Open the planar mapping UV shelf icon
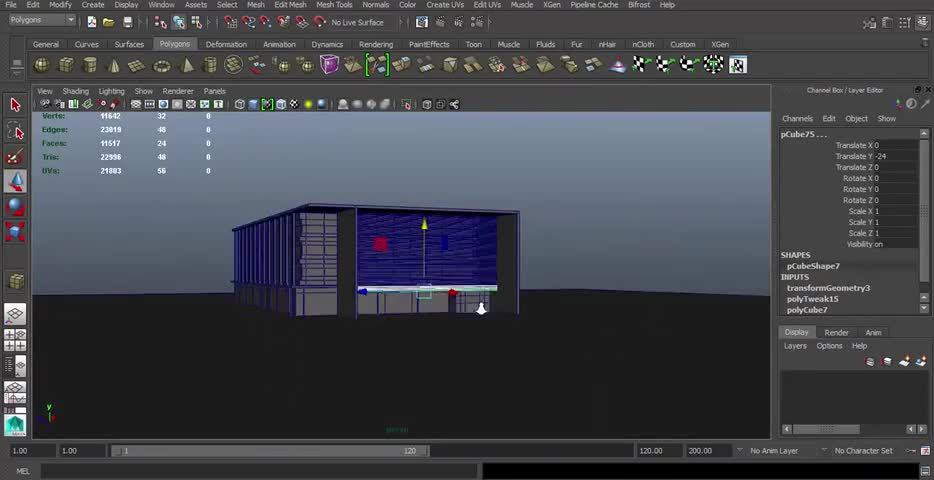The height and width of the screenshot is (480, 934). click(x=642, y=64)
